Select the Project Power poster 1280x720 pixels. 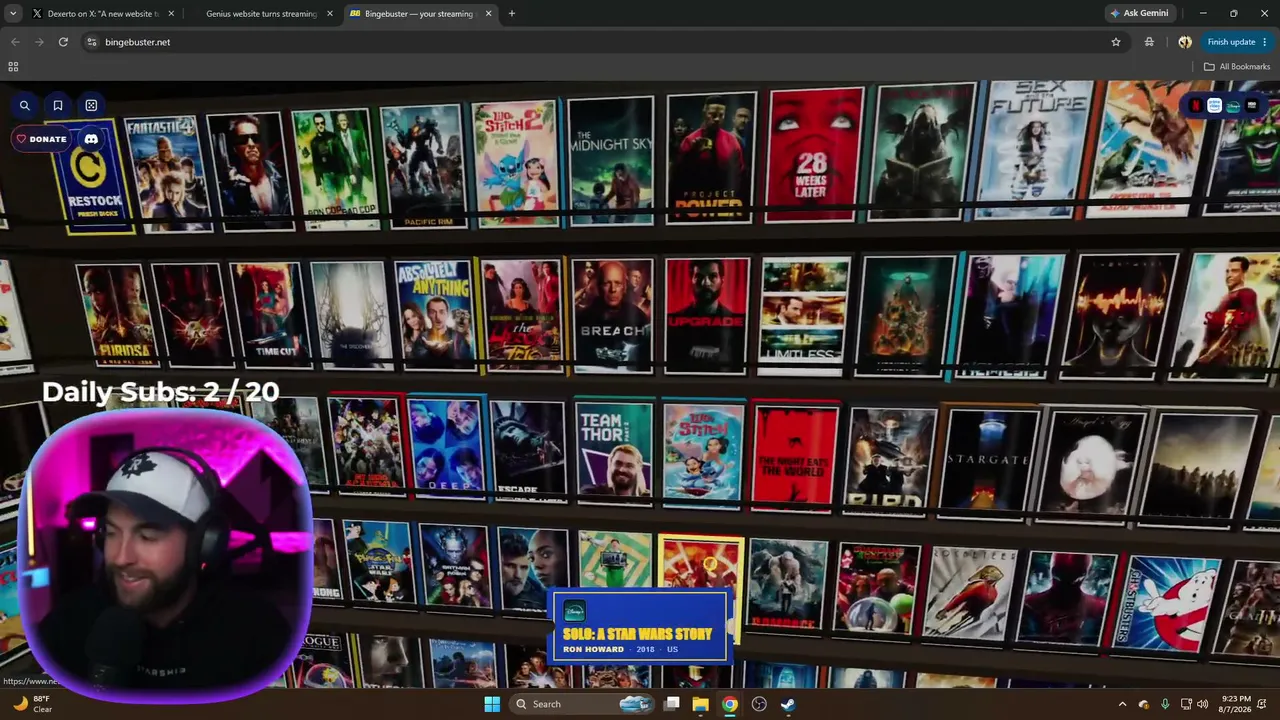711,157
